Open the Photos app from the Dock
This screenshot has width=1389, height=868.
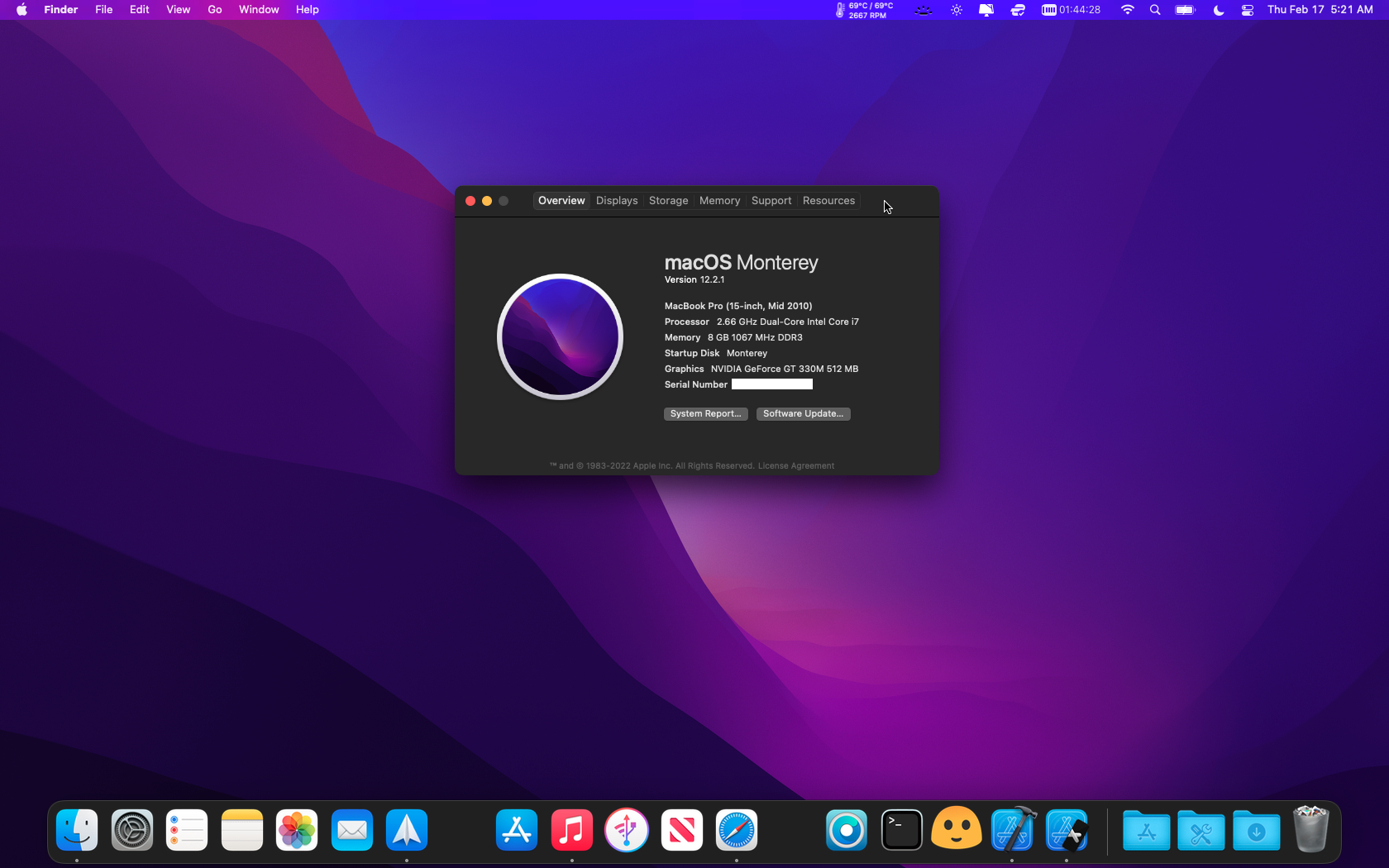(297, 830)
